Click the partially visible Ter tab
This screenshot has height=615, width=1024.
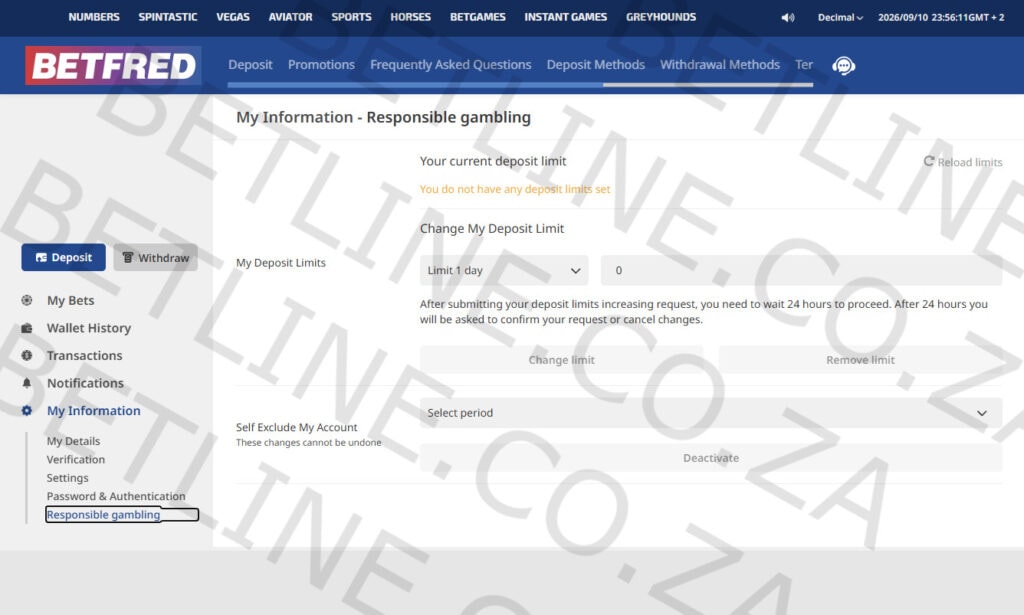(804, 65)
